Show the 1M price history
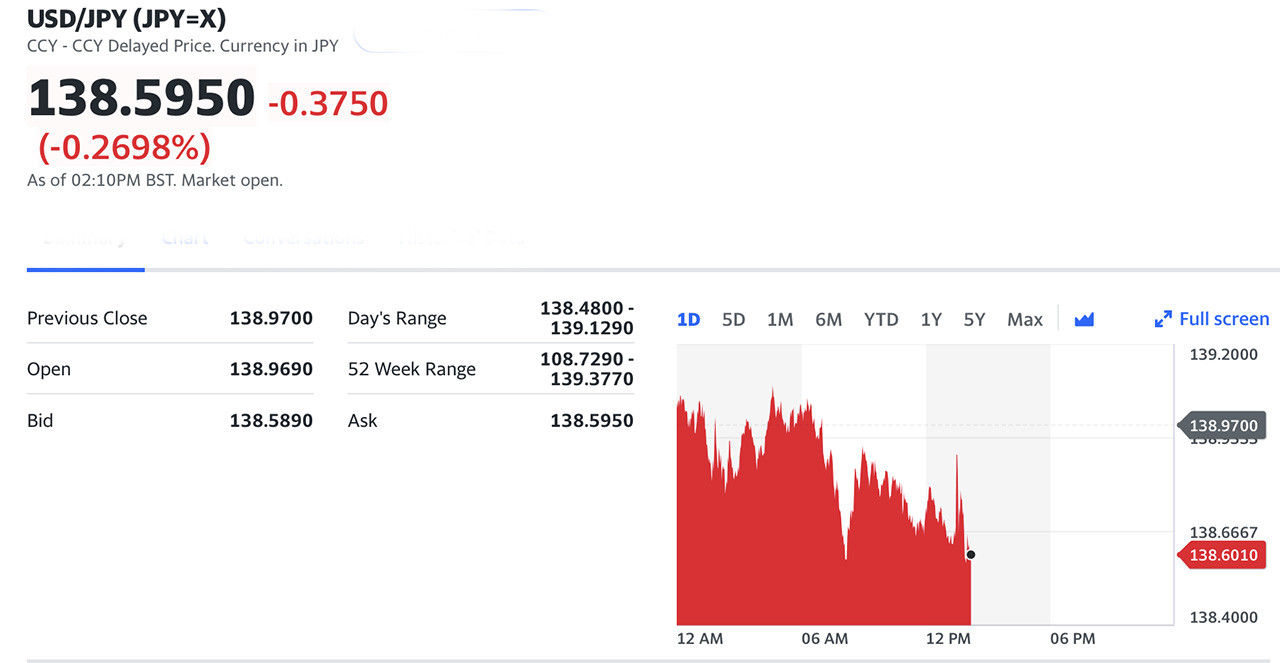The image size is (1280, 663). 780,320
